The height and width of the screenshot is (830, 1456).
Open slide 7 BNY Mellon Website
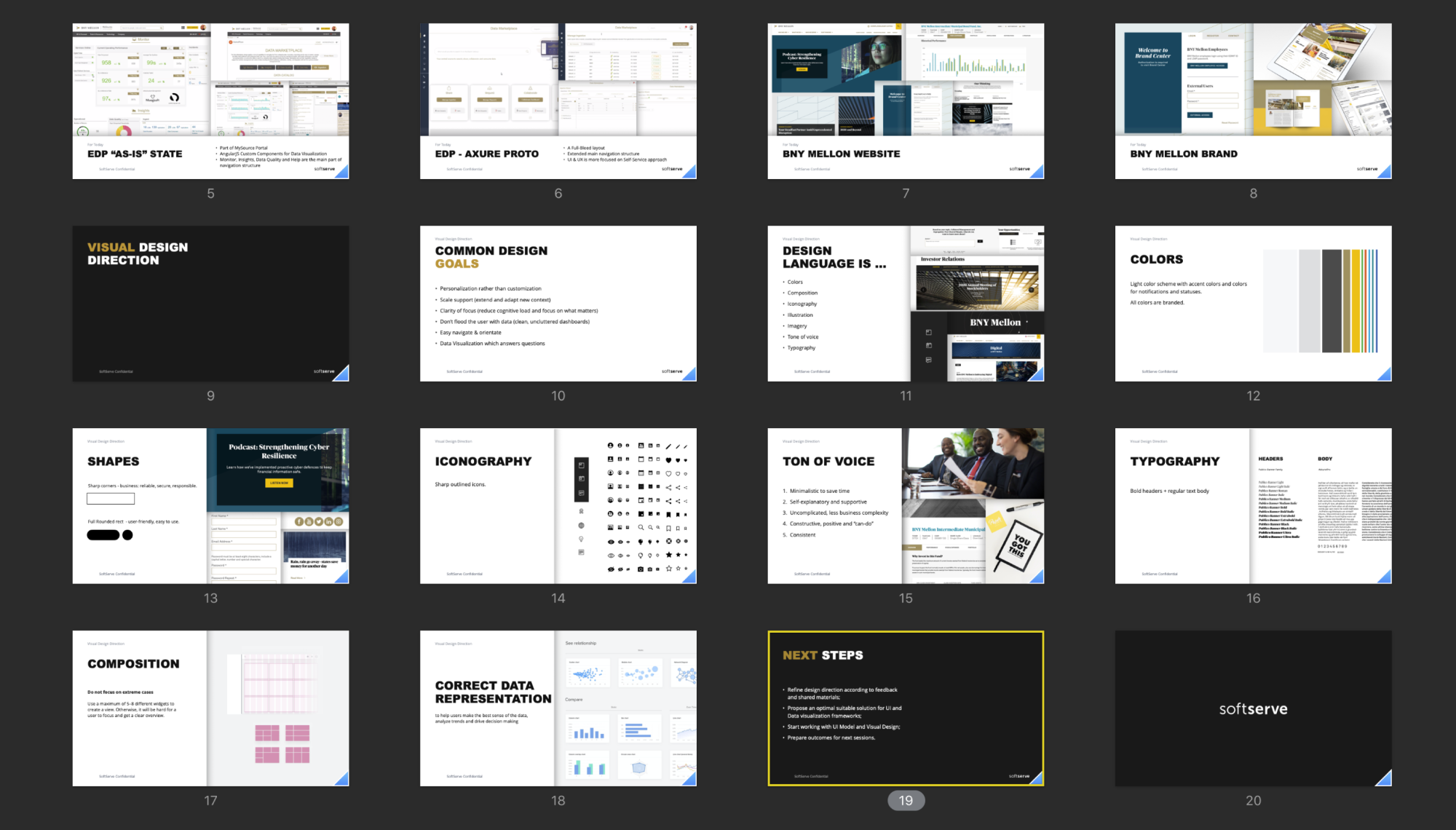click(906, 100)
